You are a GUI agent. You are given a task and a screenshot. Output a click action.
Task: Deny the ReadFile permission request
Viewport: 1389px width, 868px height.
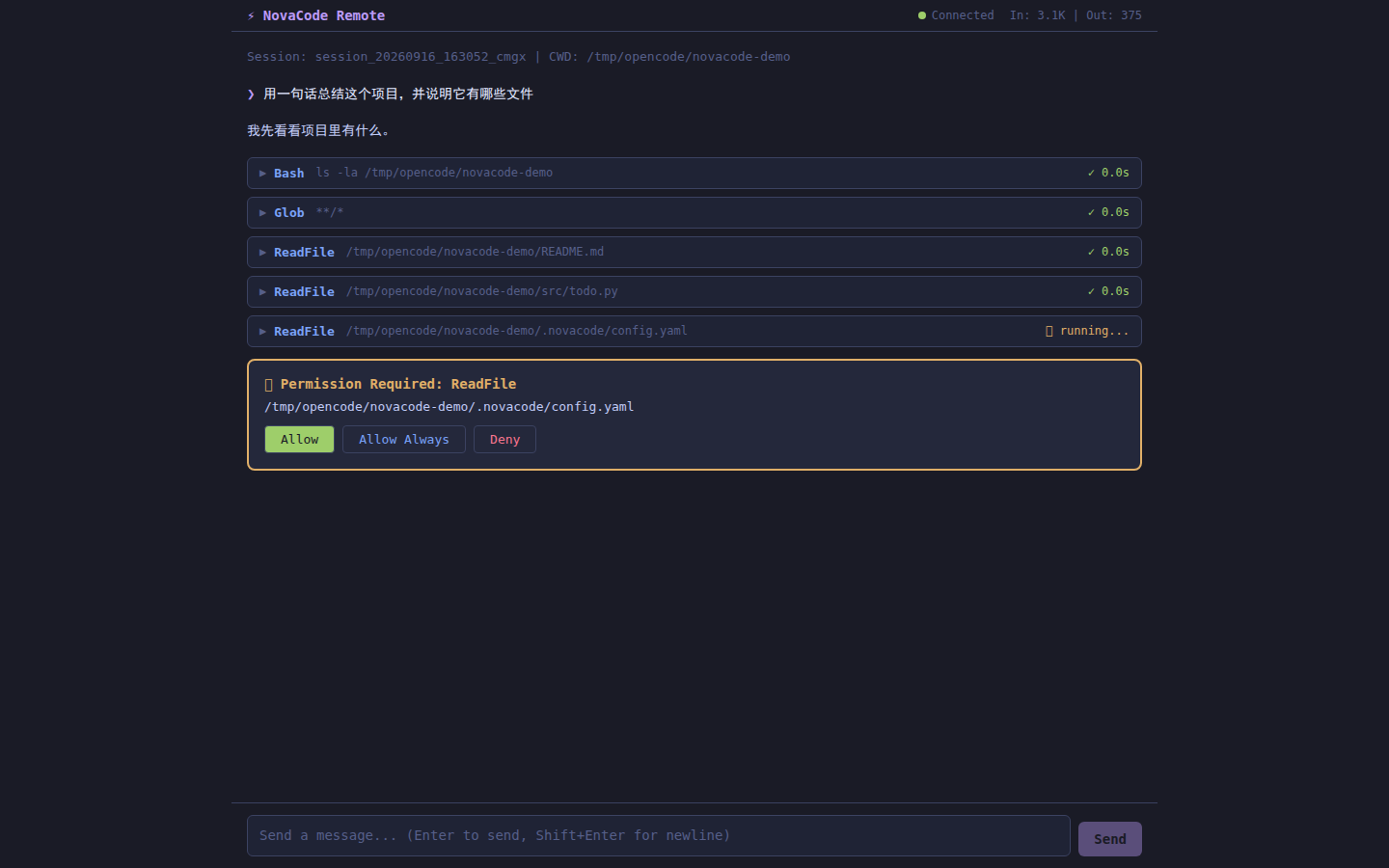pyautogui.click(x=504, y=440)
